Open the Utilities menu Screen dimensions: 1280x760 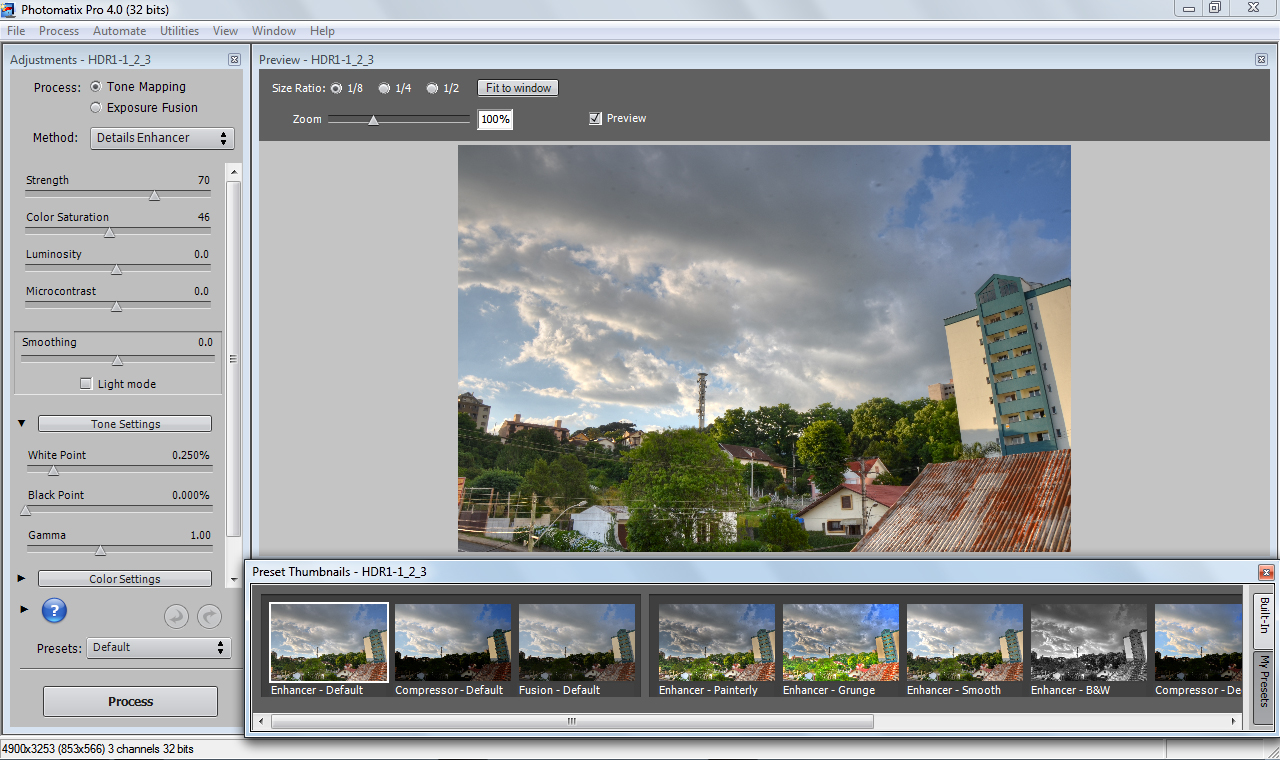click(x=179, y=31)
